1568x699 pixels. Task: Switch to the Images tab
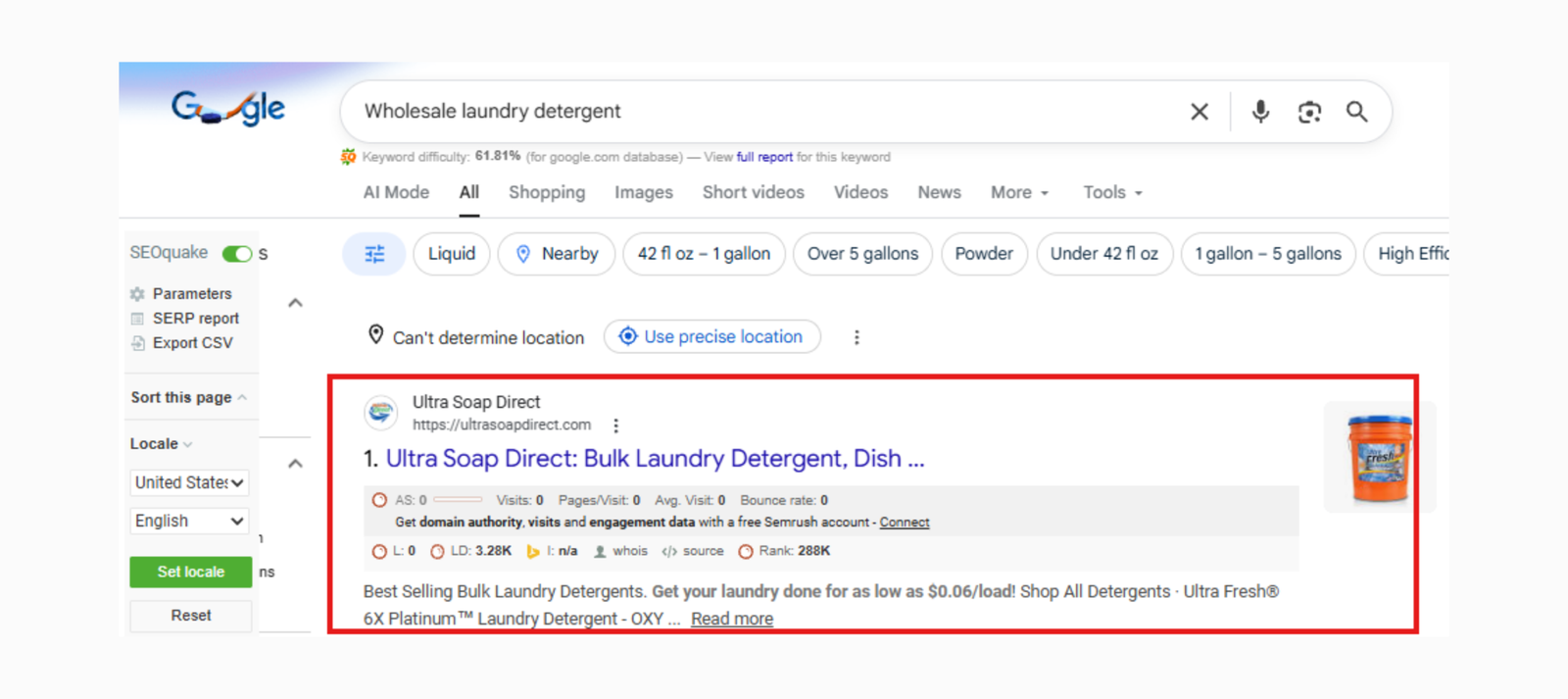coord(643,193)
